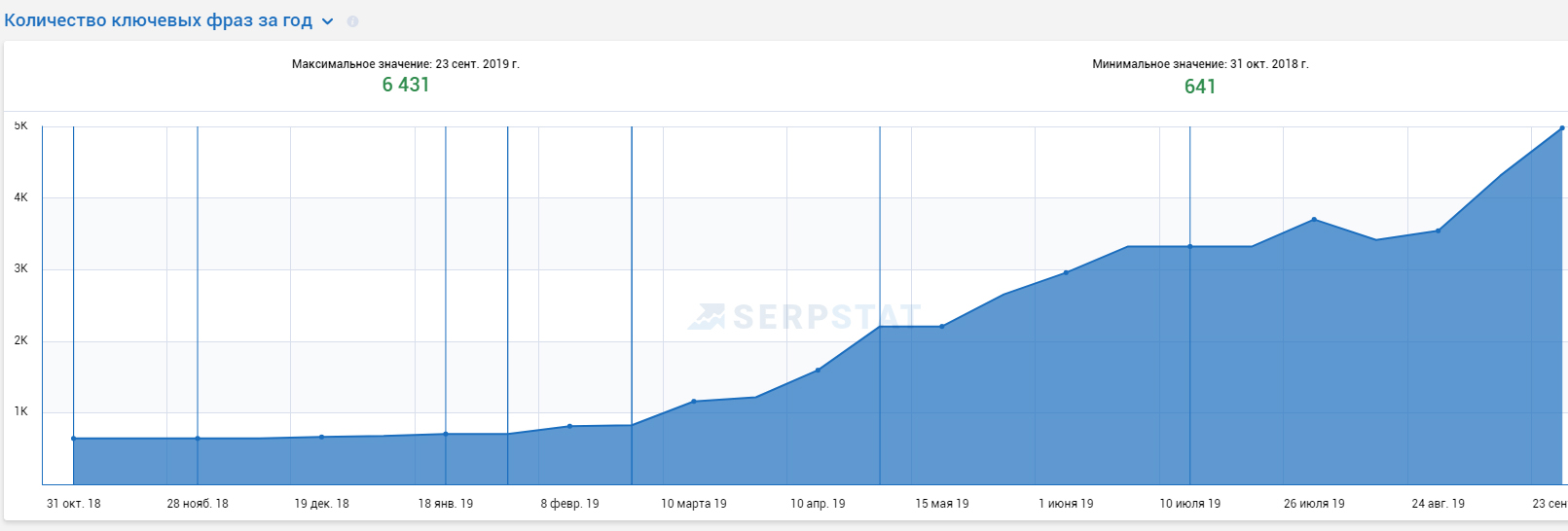Select the data point above 15 мая 19
The image size is (1568, 531).
(x=942, y=327)
